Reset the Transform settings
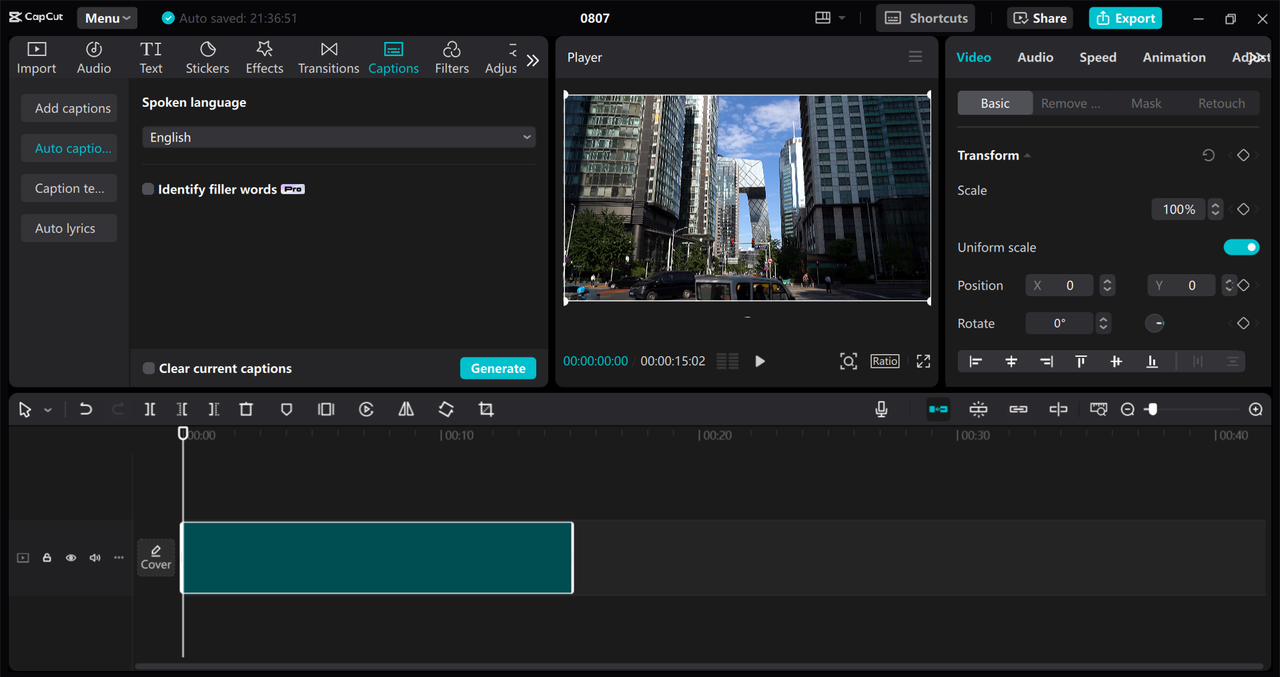 pyautogui.click(x=1208, y=155)
